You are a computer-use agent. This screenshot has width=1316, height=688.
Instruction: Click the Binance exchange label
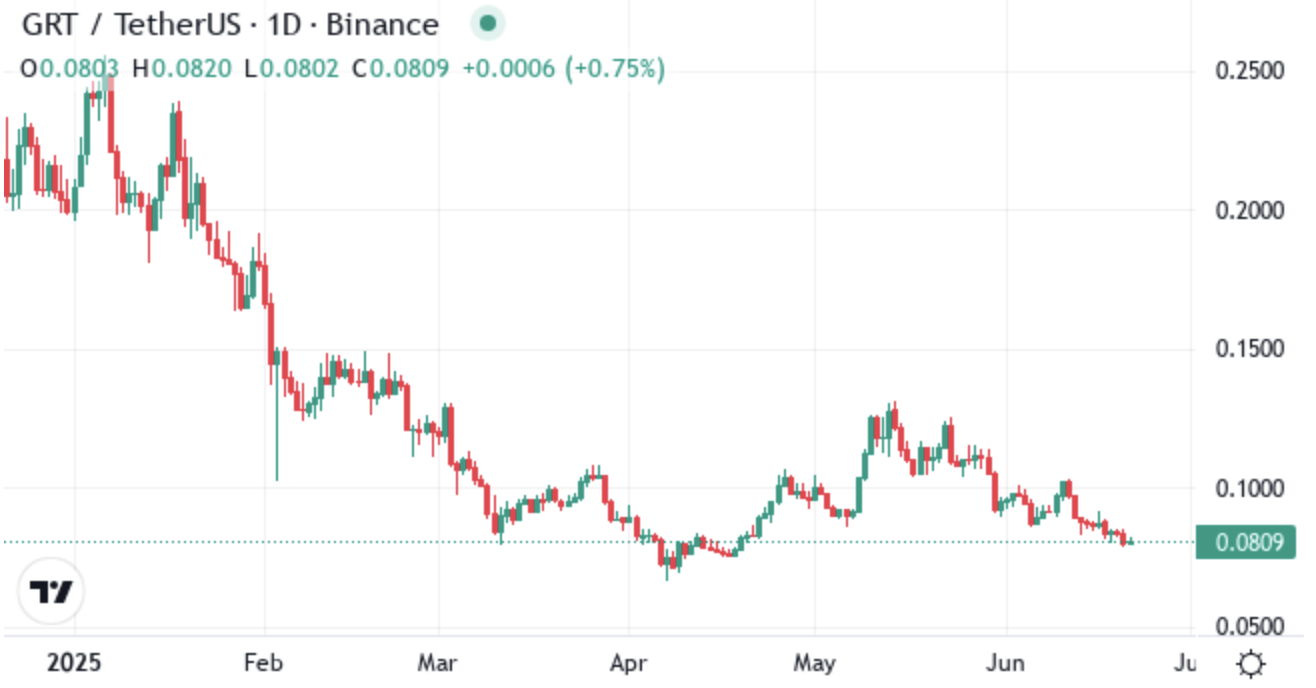click(x=382, y=25)
